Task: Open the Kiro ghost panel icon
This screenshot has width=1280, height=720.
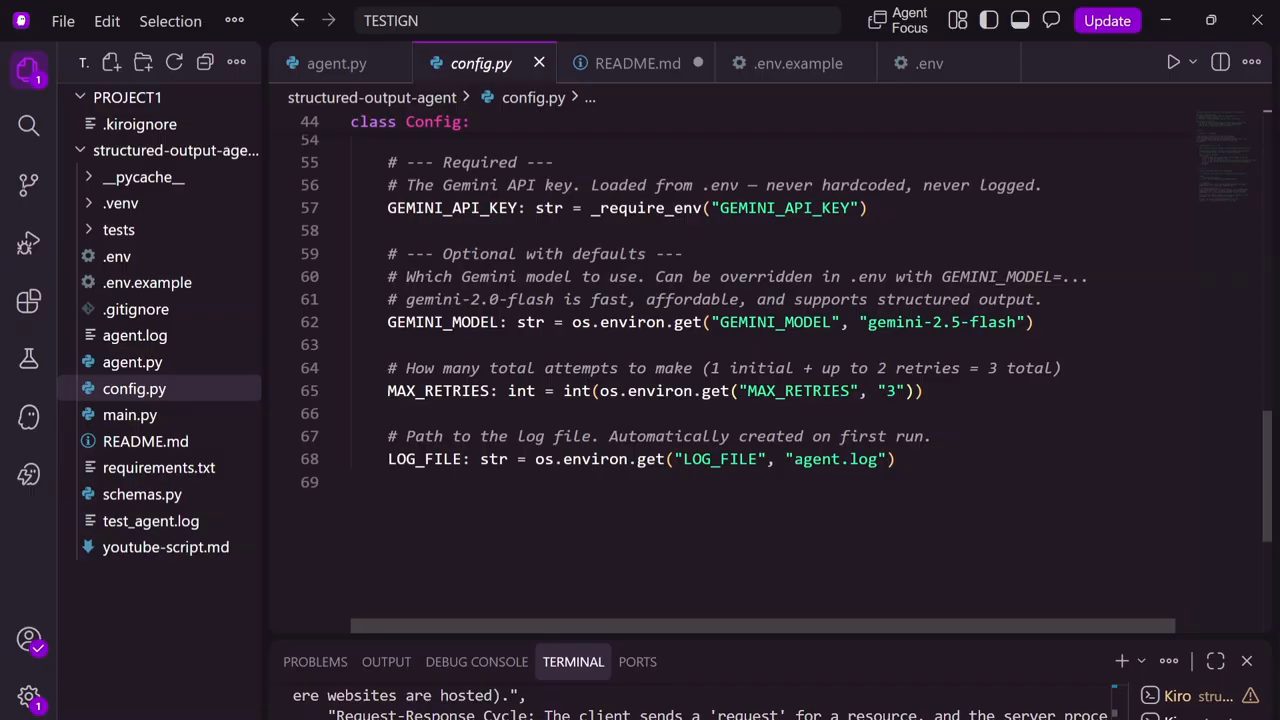Action: click(28, 417)
